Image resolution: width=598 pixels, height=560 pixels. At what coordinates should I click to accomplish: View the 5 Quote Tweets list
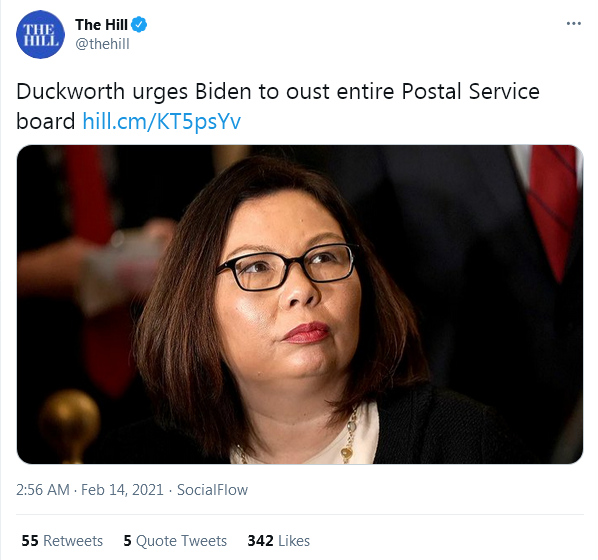pyautogui.click(x=175, y=541)
